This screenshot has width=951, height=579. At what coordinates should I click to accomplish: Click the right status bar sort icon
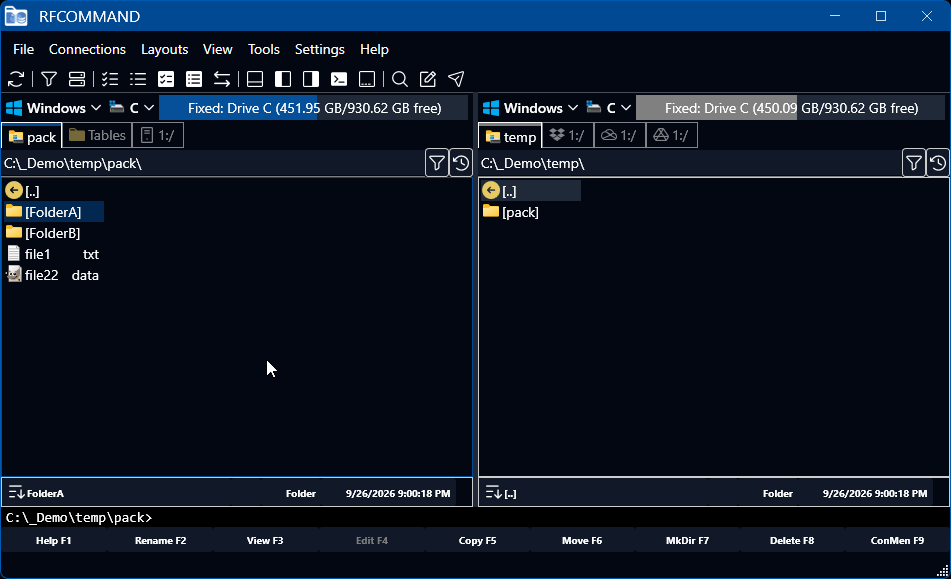(494, 492)
